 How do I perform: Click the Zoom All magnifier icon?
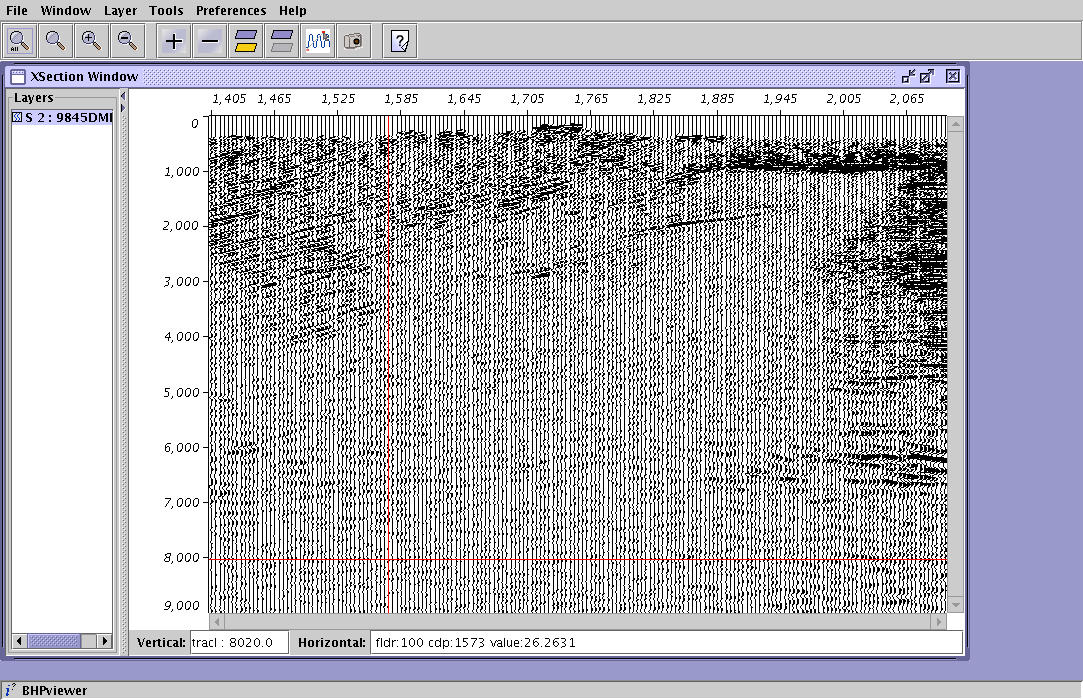pyautogui.click(x=19, y=41)
